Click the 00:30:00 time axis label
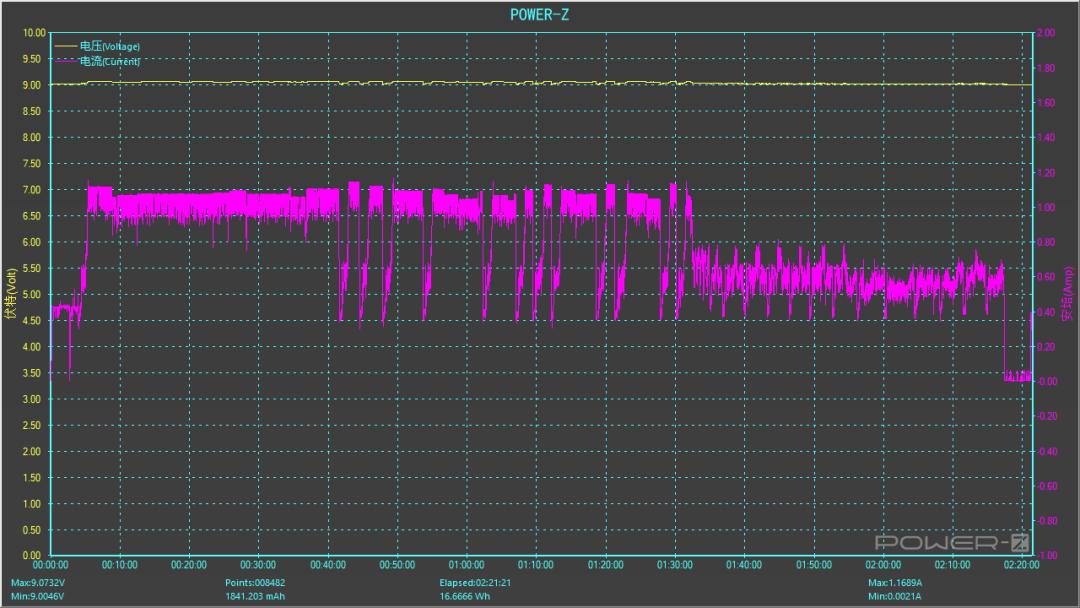This screenshot has width=1080, height=608. pyautogui.click(x=258, y=565)
